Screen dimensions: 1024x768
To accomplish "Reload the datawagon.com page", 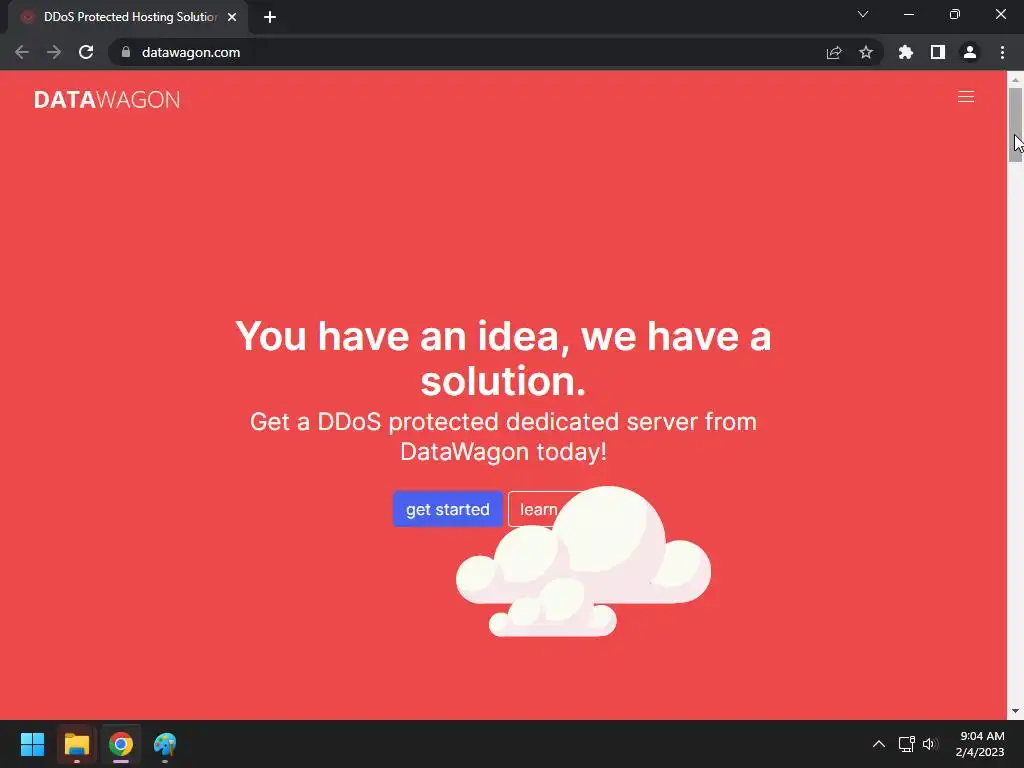I will coord(86,52).
